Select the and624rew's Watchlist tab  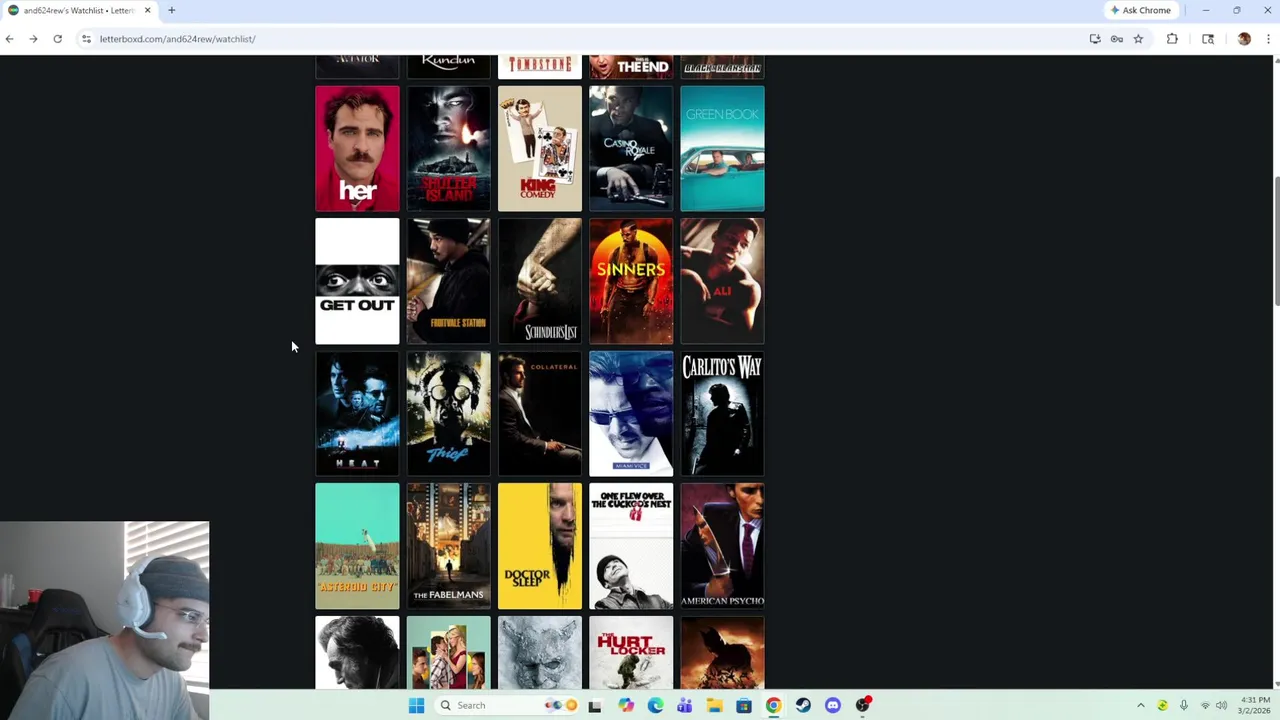click(79, 10)
